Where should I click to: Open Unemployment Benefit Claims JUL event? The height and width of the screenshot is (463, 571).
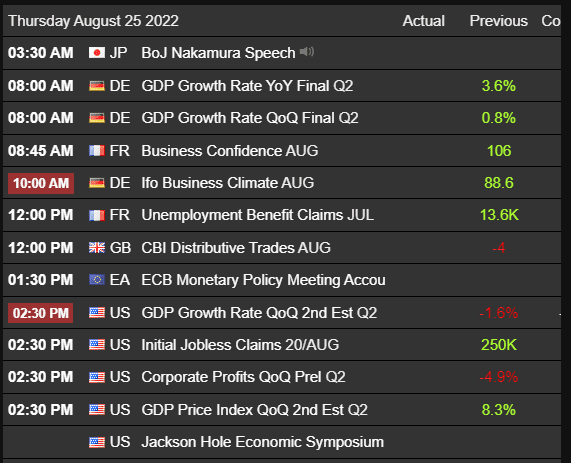pyautogui.click(x=257, y=215)
